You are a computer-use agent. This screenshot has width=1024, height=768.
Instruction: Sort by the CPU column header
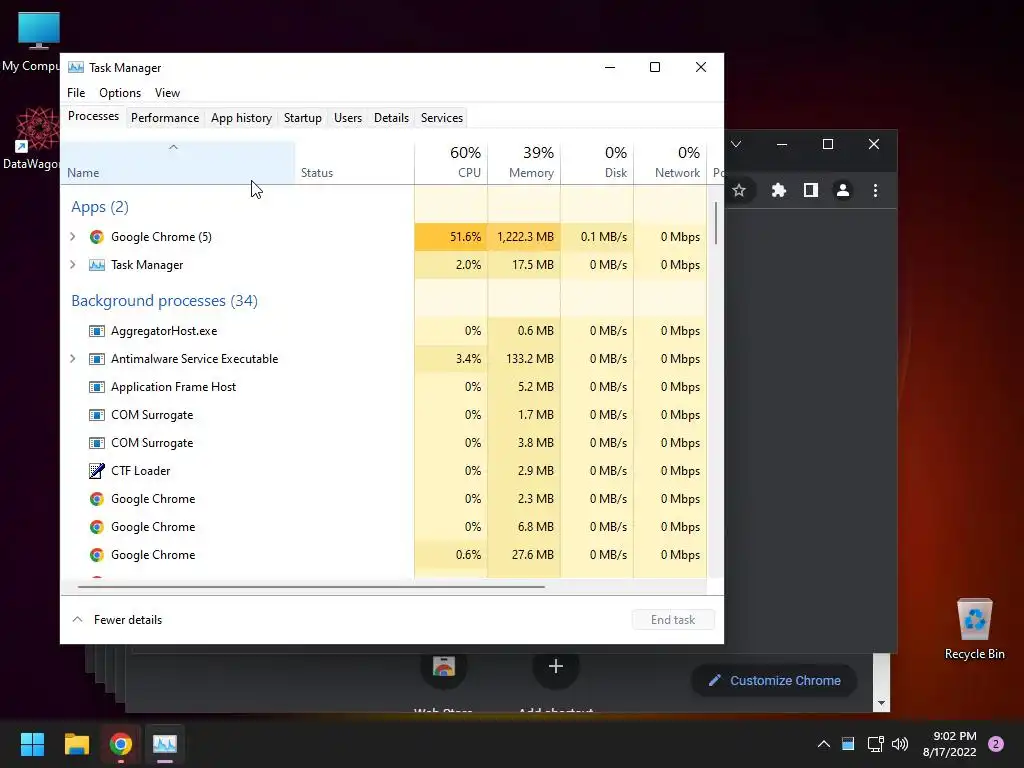(451, 162)
